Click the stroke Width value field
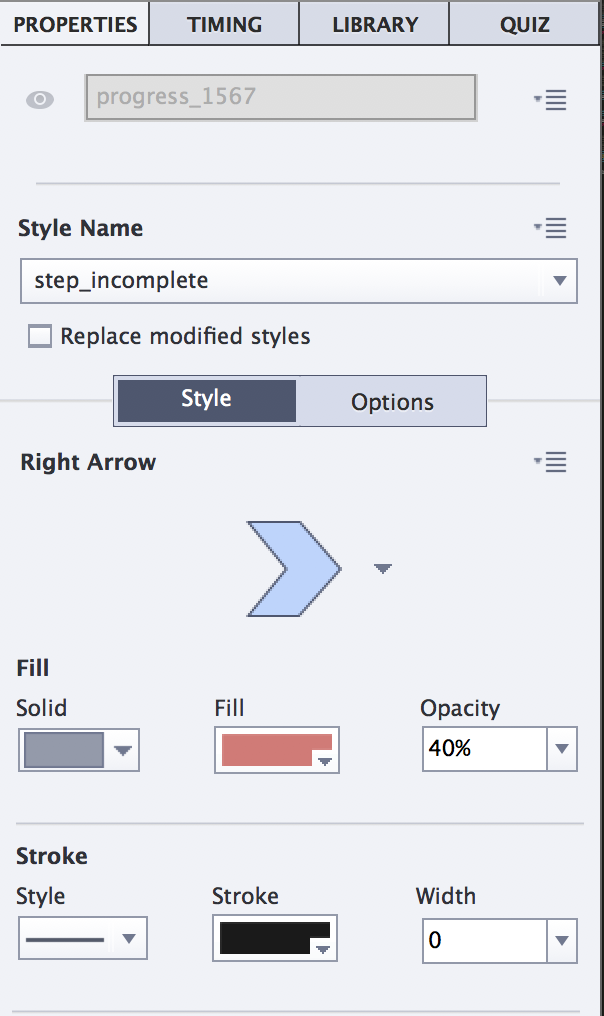The width and height of the screenshot is (604, 1016). point(484,940)
